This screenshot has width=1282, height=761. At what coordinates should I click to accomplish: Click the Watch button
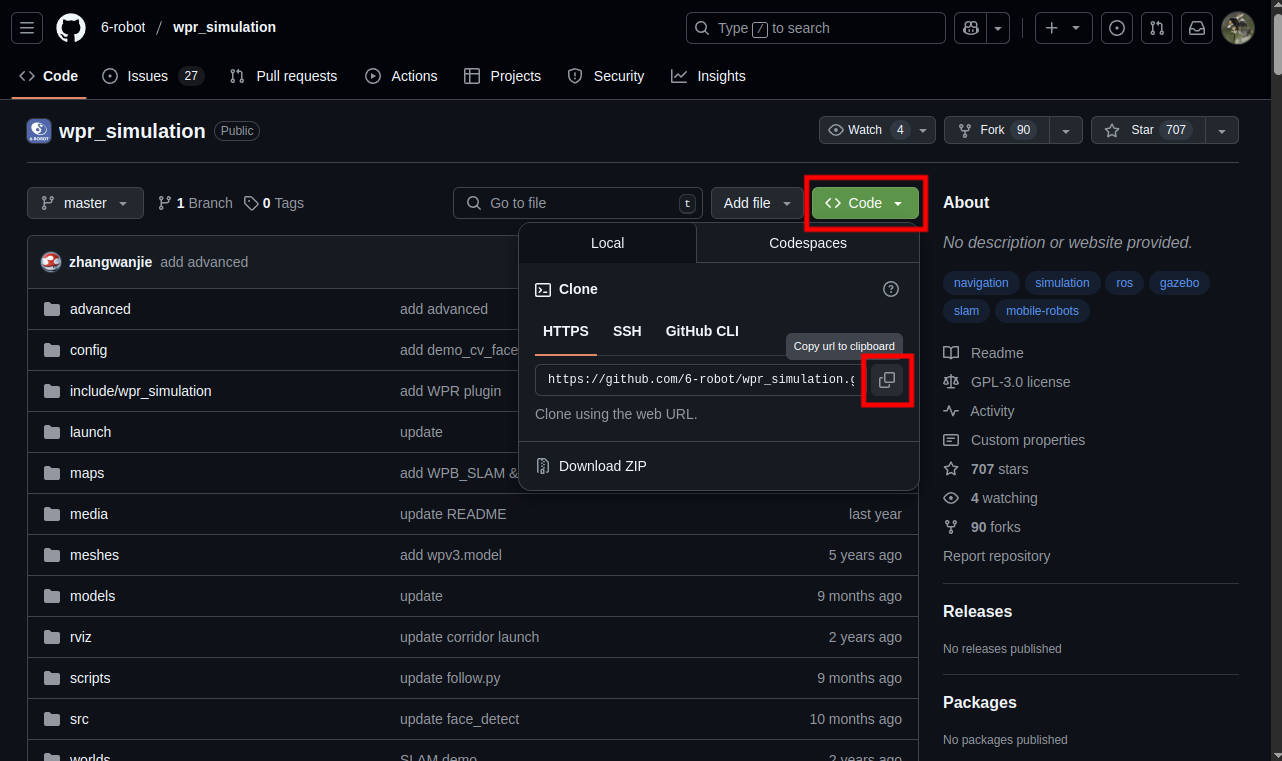[866, 130]
